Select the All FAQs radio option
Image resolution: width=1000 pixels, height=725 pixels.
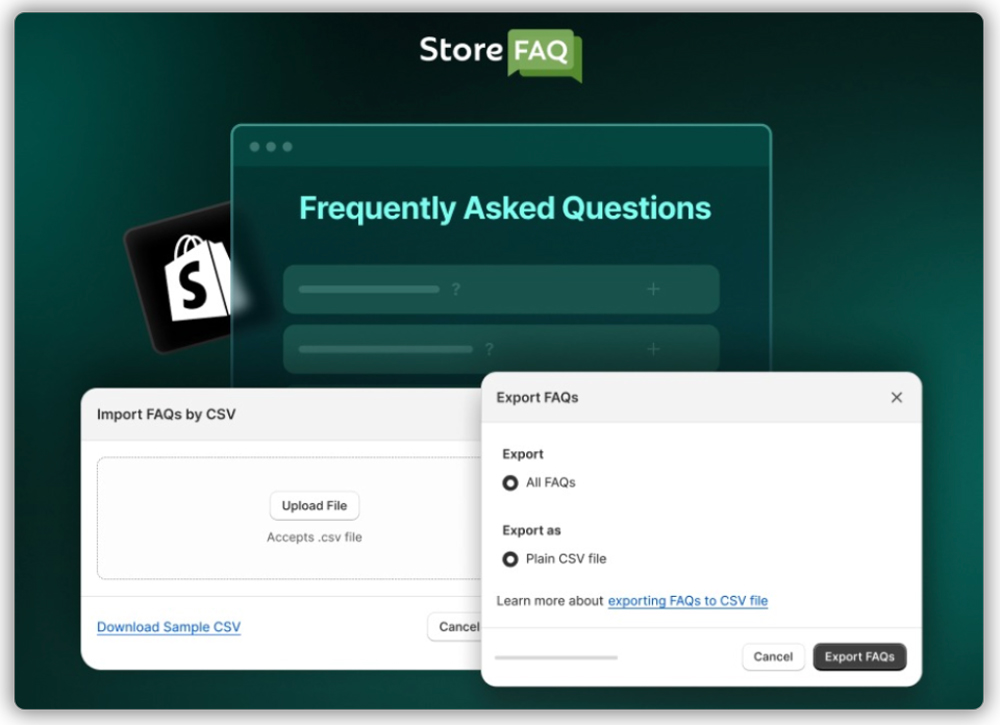tap(510, 483)
